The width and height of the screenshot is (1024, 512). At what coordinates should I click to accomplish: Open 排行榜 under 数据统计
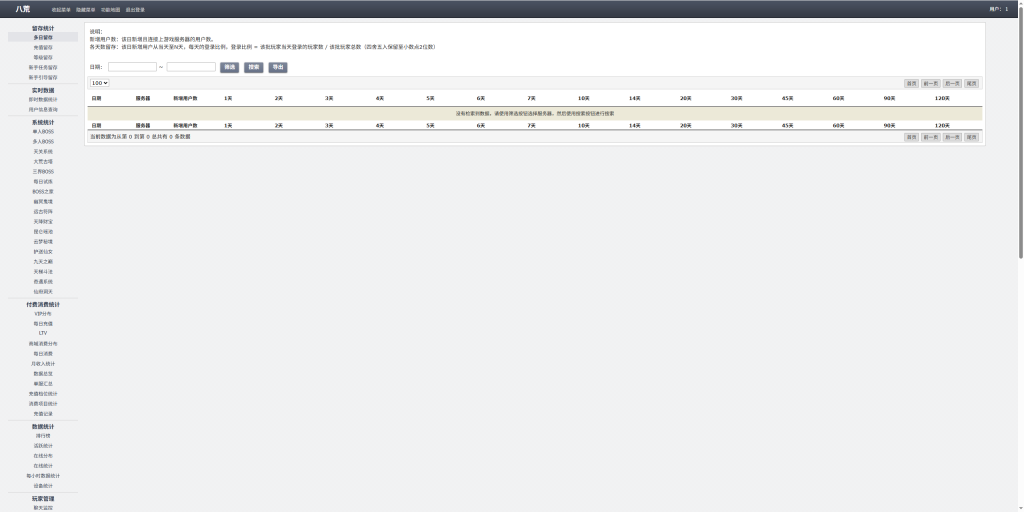pos(43,436)
